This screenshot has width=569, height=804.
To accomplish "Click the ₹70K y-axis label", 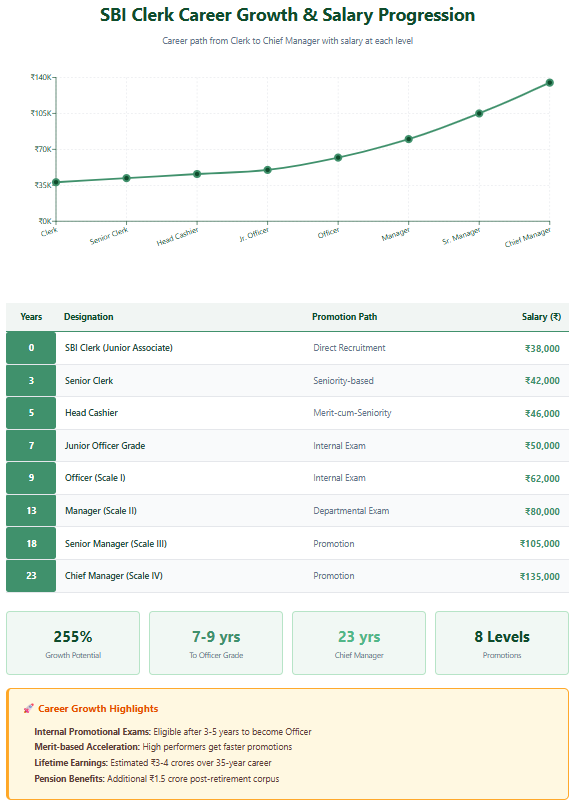I will (43, 149).
